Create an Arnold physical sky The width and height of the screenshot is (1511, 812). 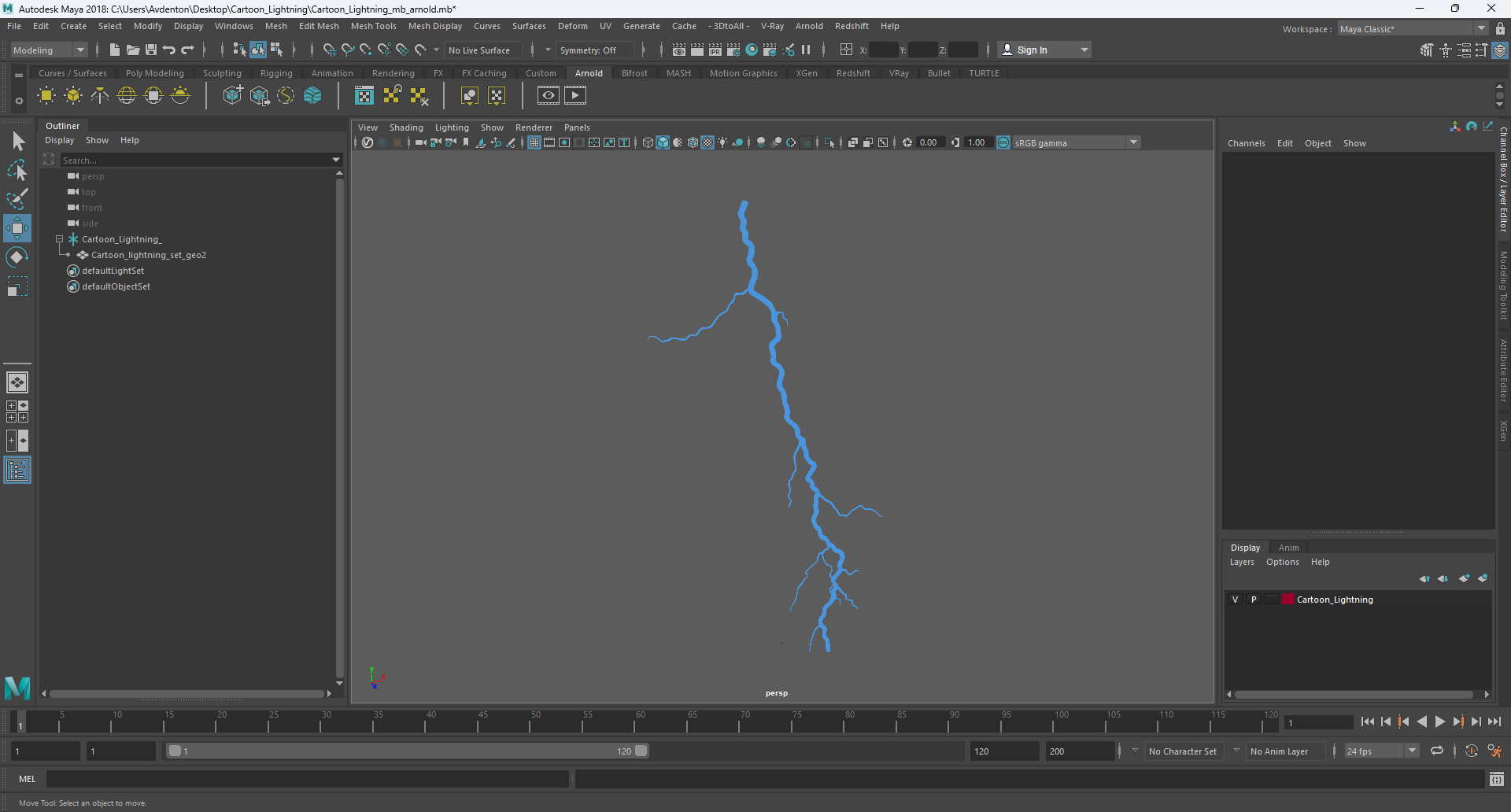click(x=180, y=96)
